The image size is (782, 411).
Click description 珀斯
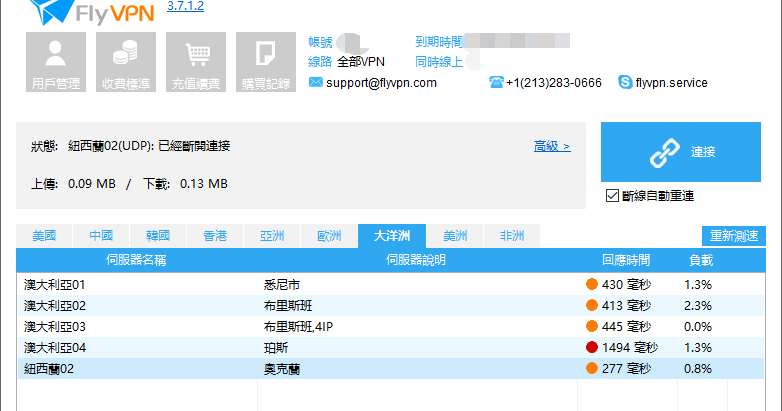pos(276,348)
